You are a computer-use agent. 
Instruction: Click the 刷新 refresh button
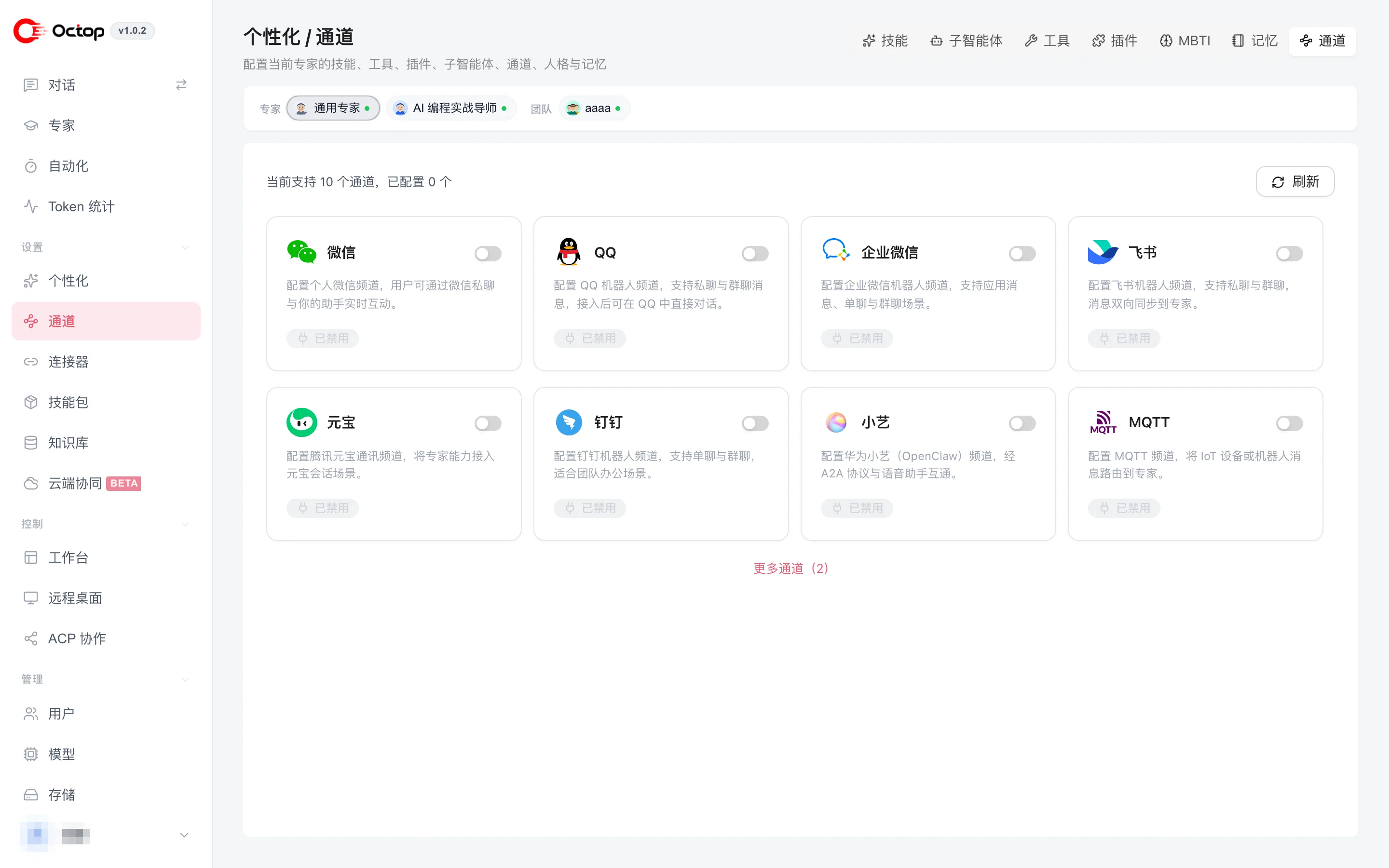click(1295, 181)
